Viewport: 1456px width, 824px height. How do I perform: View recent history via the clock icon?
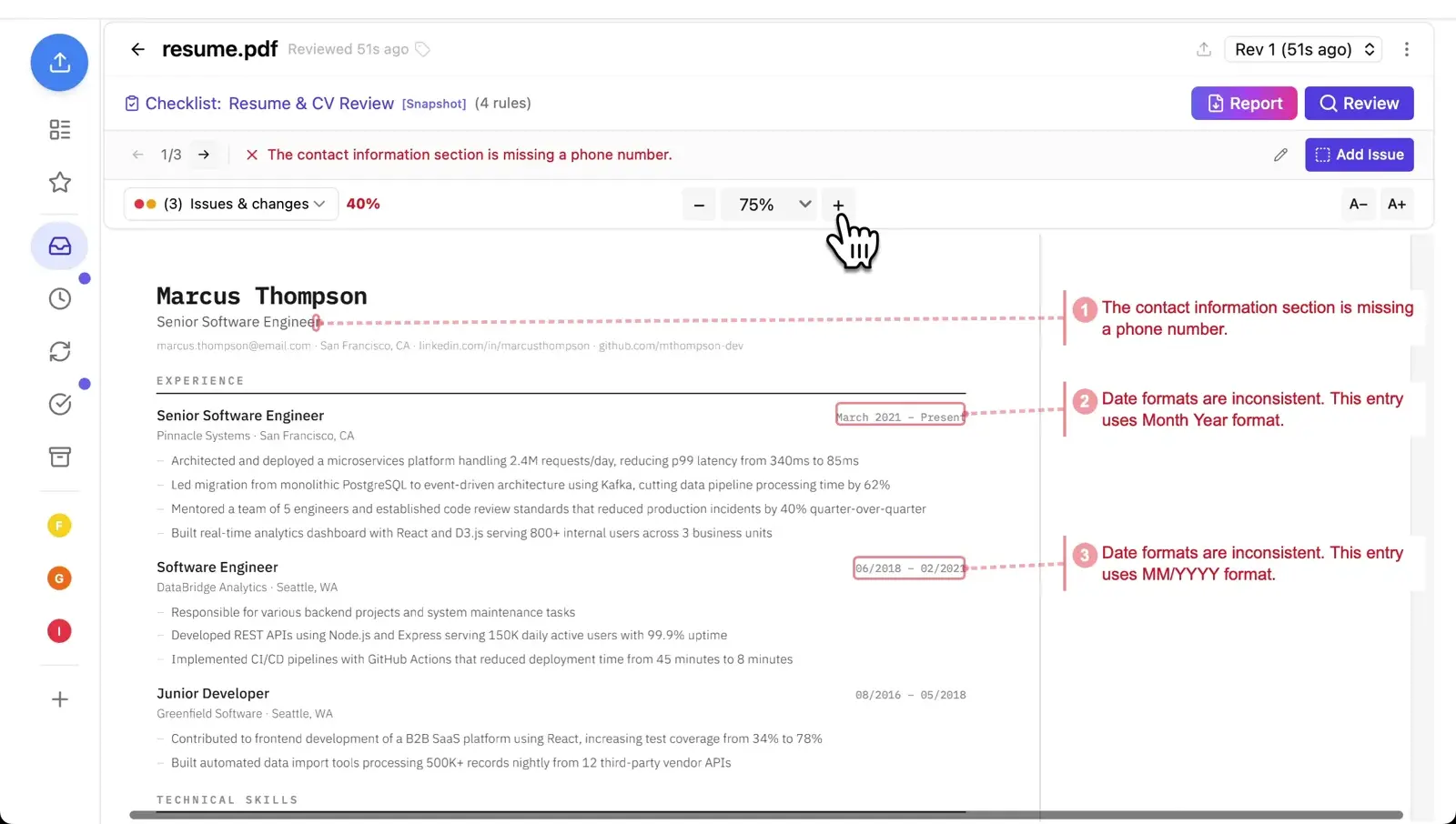[58, 298]
